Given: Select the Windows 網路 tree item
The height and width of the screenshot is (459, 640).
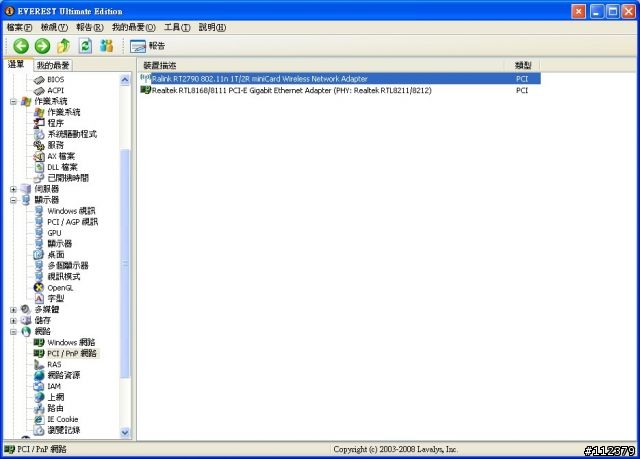Looking at the screenshot, I should coord(71,342).
